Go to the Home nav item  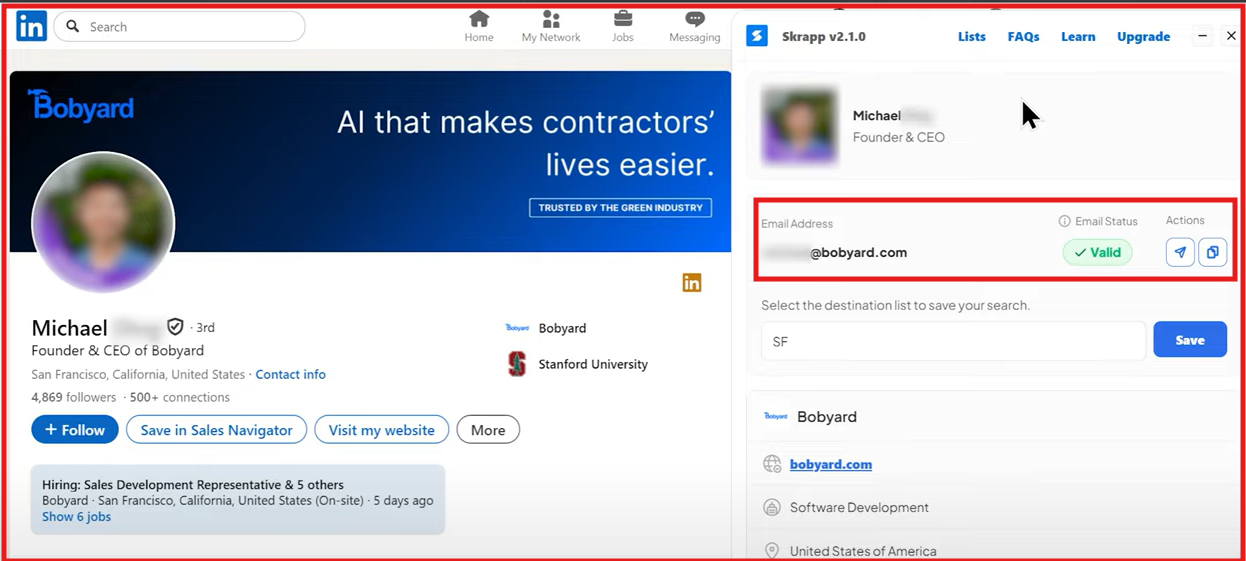click(x=479, y=27)
